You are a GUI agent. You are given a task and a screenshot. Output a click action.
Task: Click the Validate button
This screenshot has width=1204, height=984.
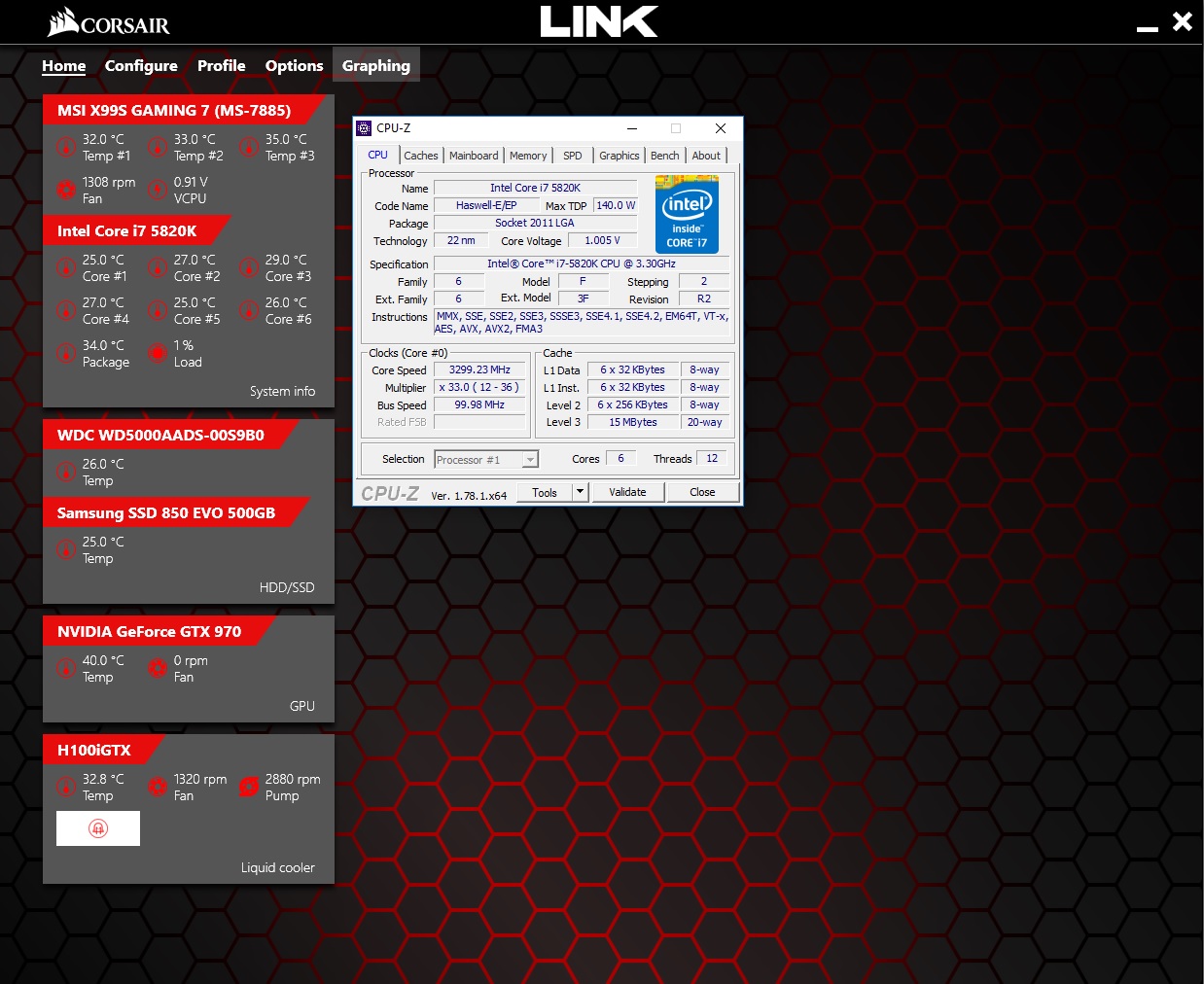pyautogui.click(x=627, y=492)
